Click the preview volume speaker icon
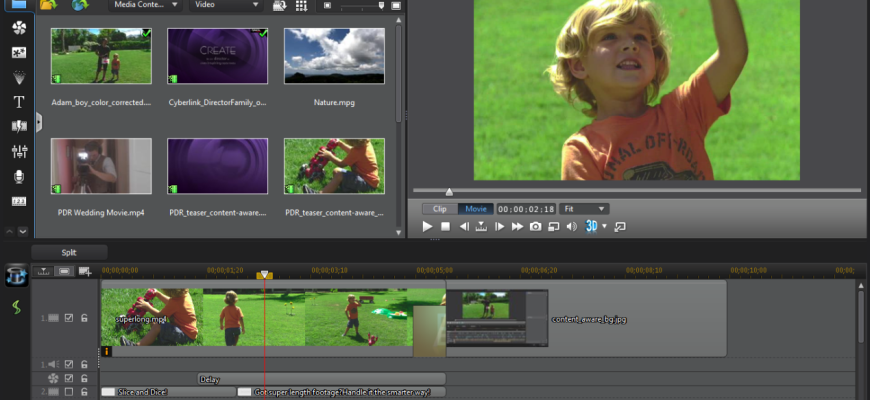This screenshot has height=400, width=870. 571,227
